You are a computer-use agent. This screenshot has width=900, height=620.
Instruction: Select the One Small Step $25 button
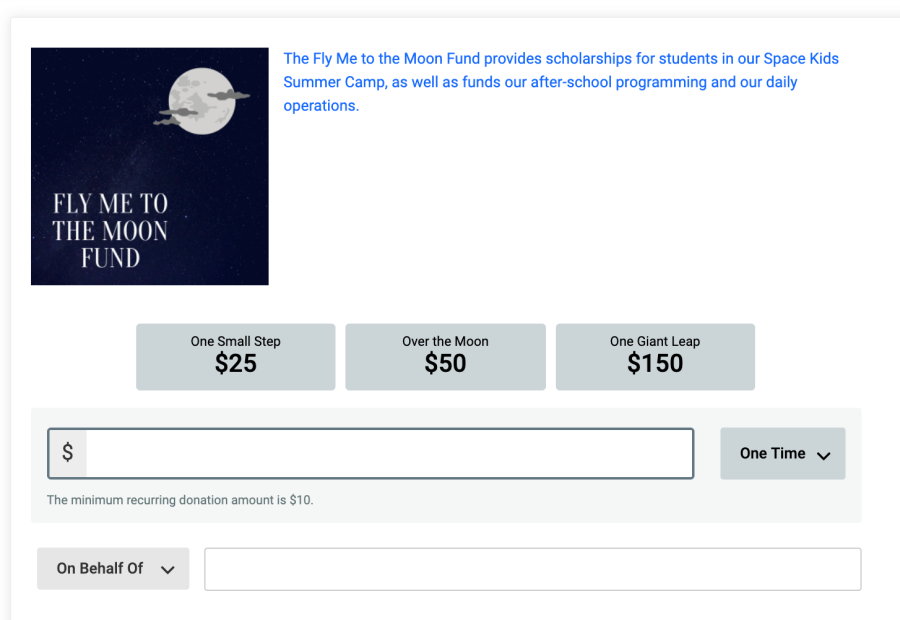[235, 356]
